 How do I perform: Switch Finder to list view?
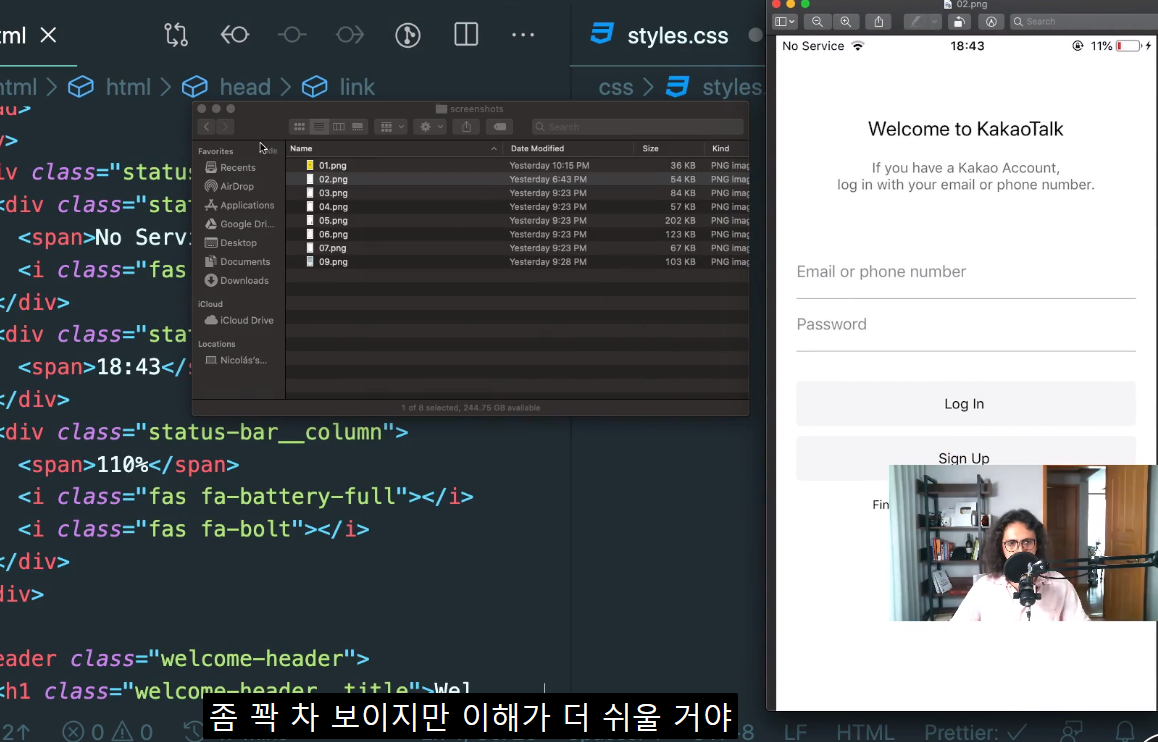(x=319, y=127)
